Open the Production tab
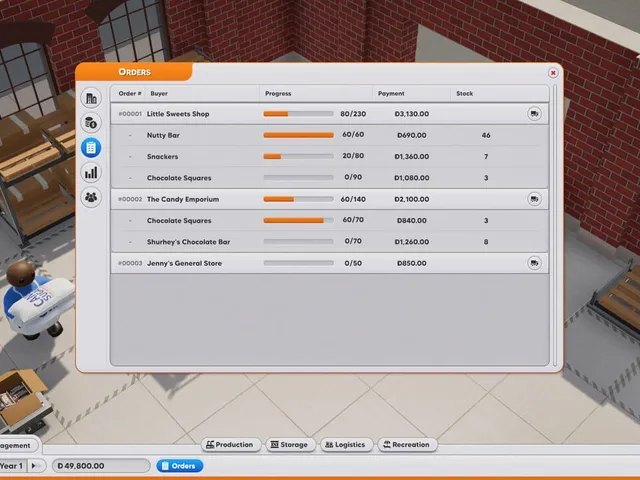Image resolution: width=640 pixels, height=480 pixels. [231, 444]
